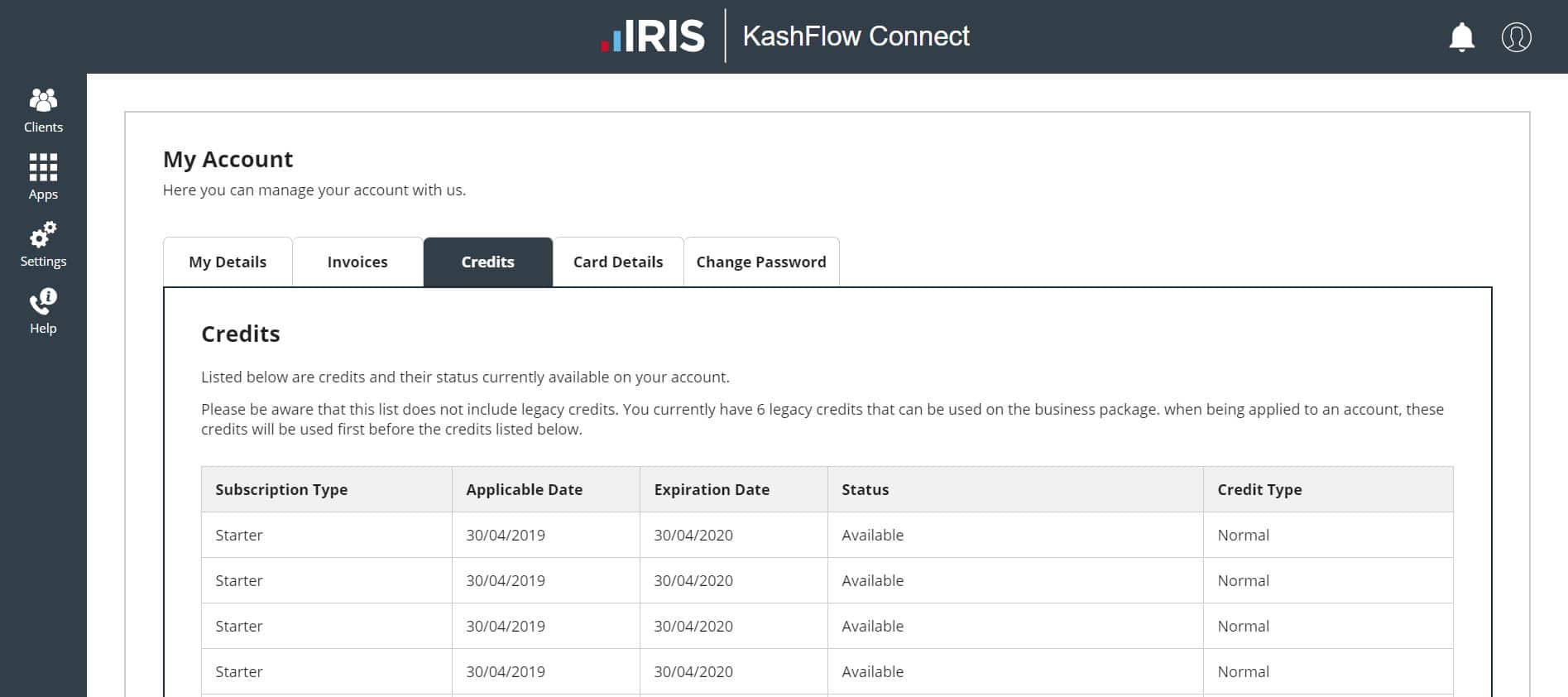Screen dimensions: 1568x697
Task: Select the Credits tab
Action: point(487,262)
